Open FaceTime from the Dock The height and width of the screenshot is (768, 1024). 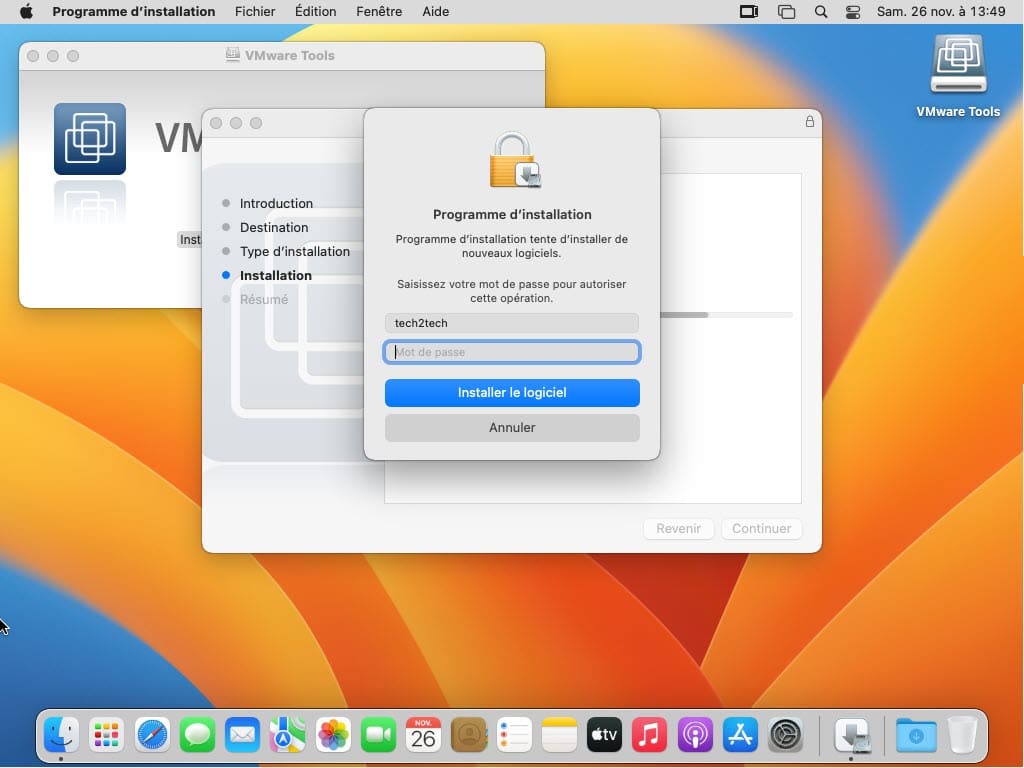coord(378,735)
